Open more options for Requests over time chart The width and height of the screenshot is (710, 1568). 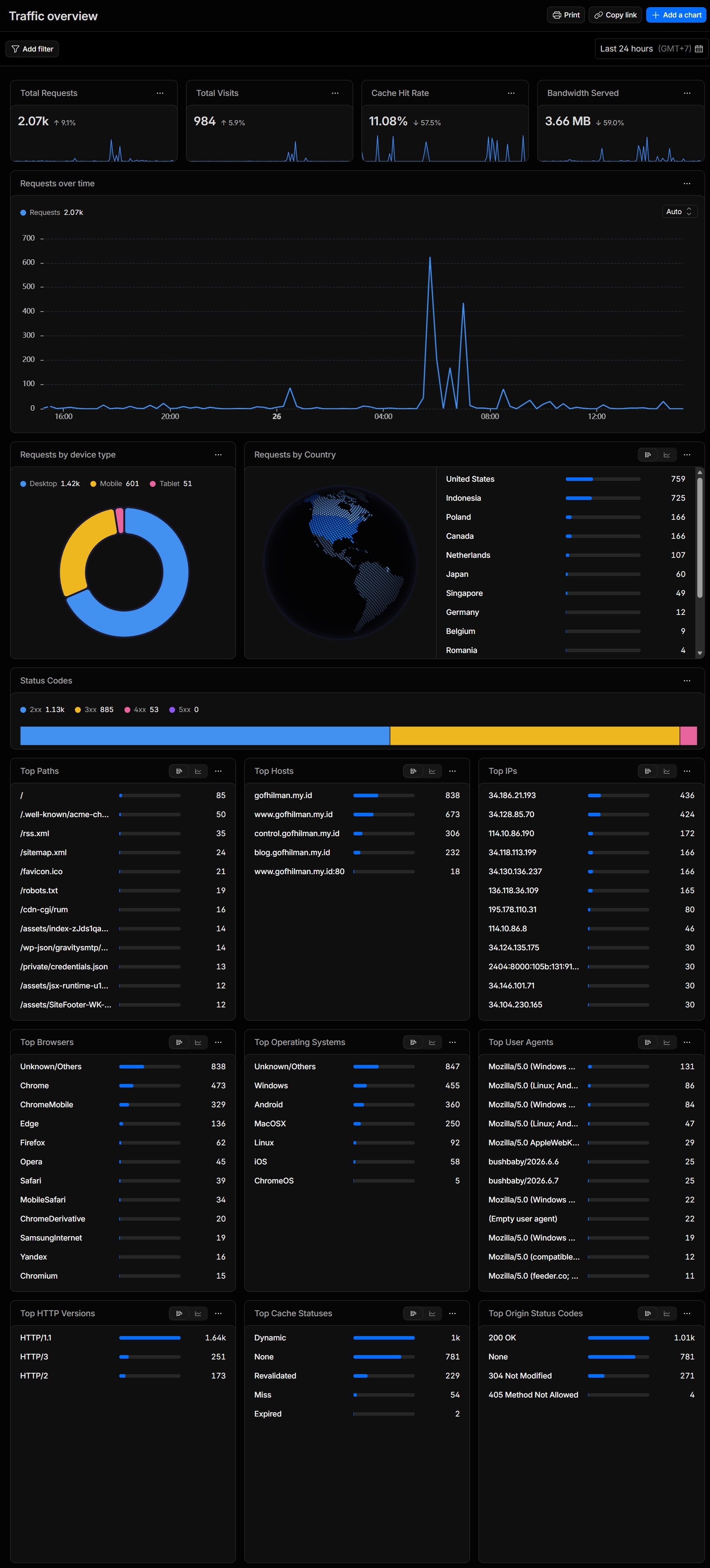687,183
